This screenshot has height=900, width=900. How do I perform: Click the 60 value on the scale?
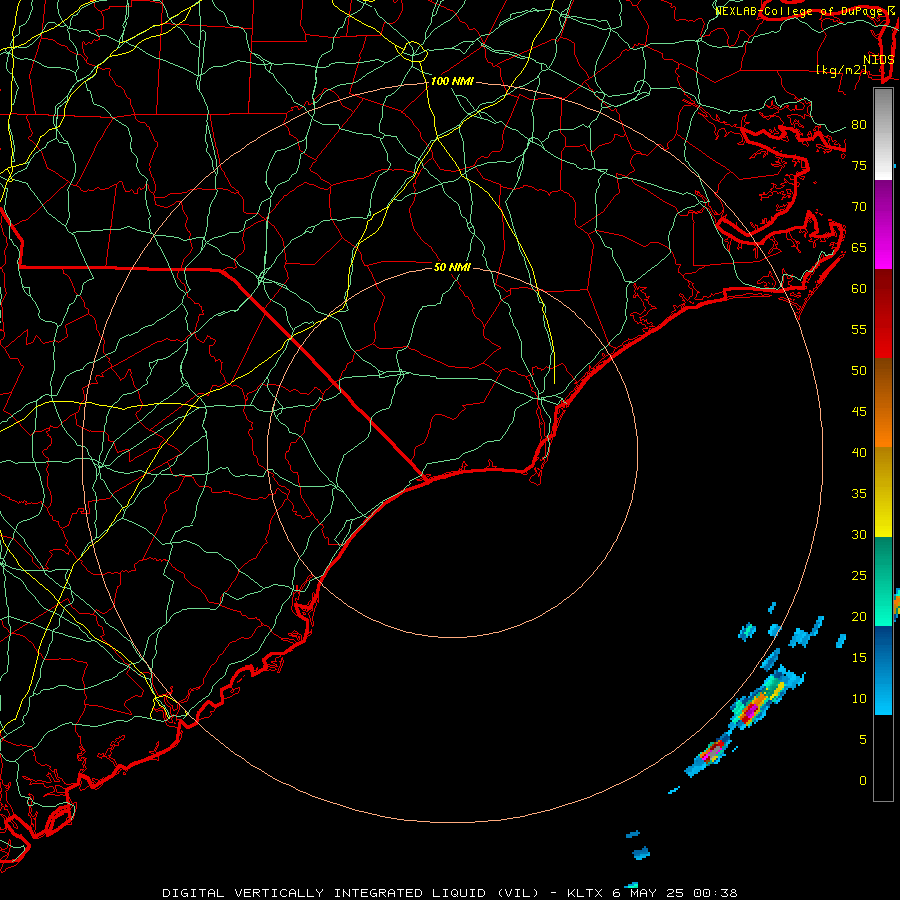(x=859, y=289)
